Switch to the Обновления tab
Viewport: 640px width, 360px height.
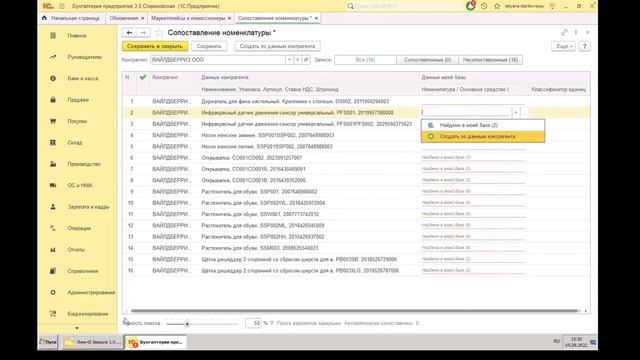pyautogui.click(x=124, y=18)
